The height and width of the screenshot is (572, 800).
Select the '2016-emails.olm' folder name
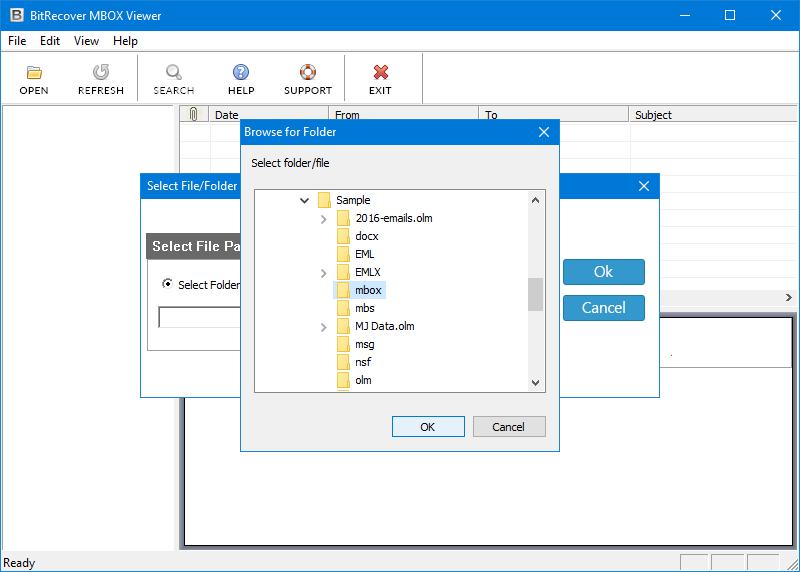pyautogui.click(x=394, y=218)
